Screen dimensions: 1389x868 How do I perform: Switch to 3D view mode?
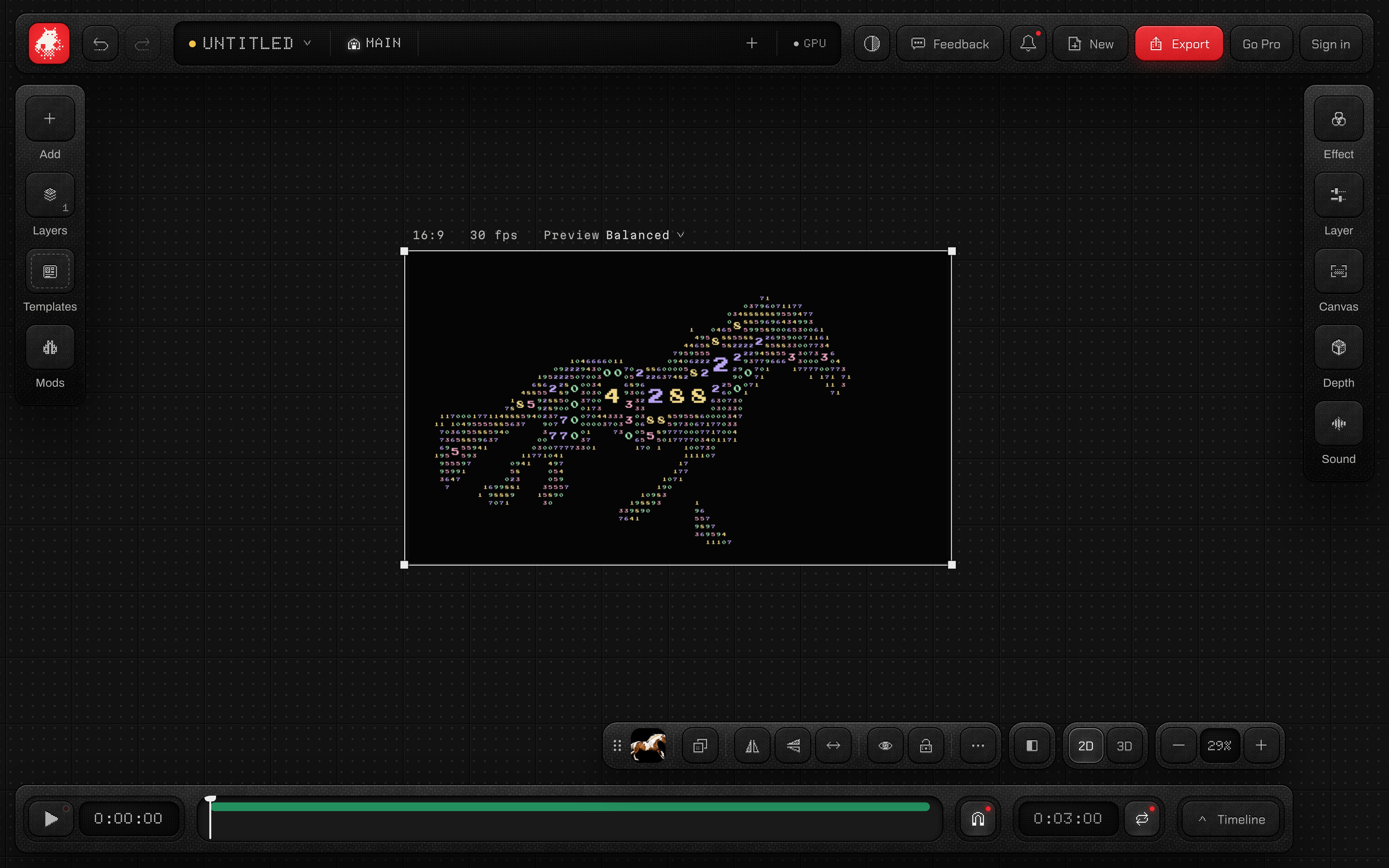pyautogui.click(x=1124, y=746)
